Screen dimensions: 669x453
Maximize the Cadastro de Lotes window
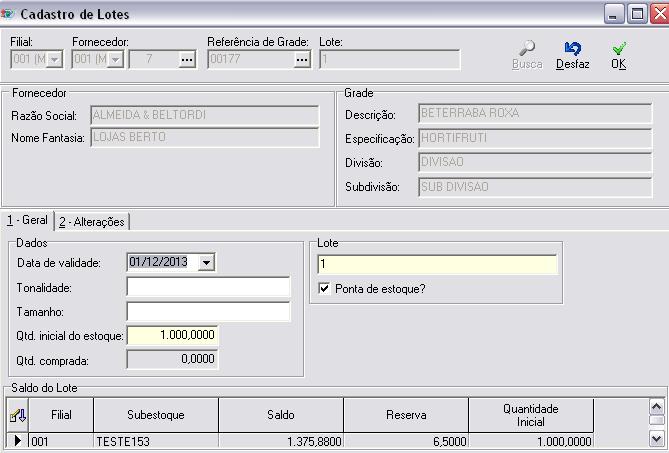(637, 14)
